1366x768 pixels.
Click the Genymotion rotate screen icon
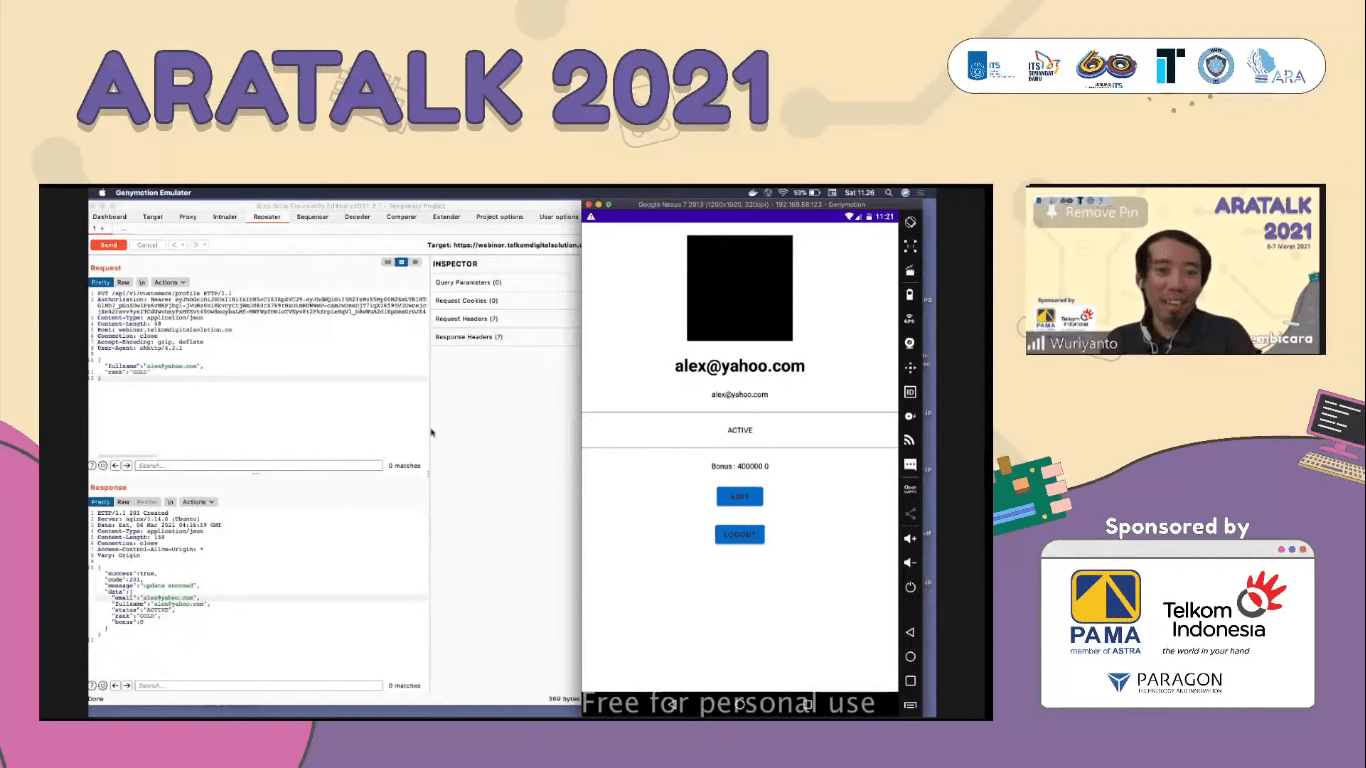click(910, 222)
